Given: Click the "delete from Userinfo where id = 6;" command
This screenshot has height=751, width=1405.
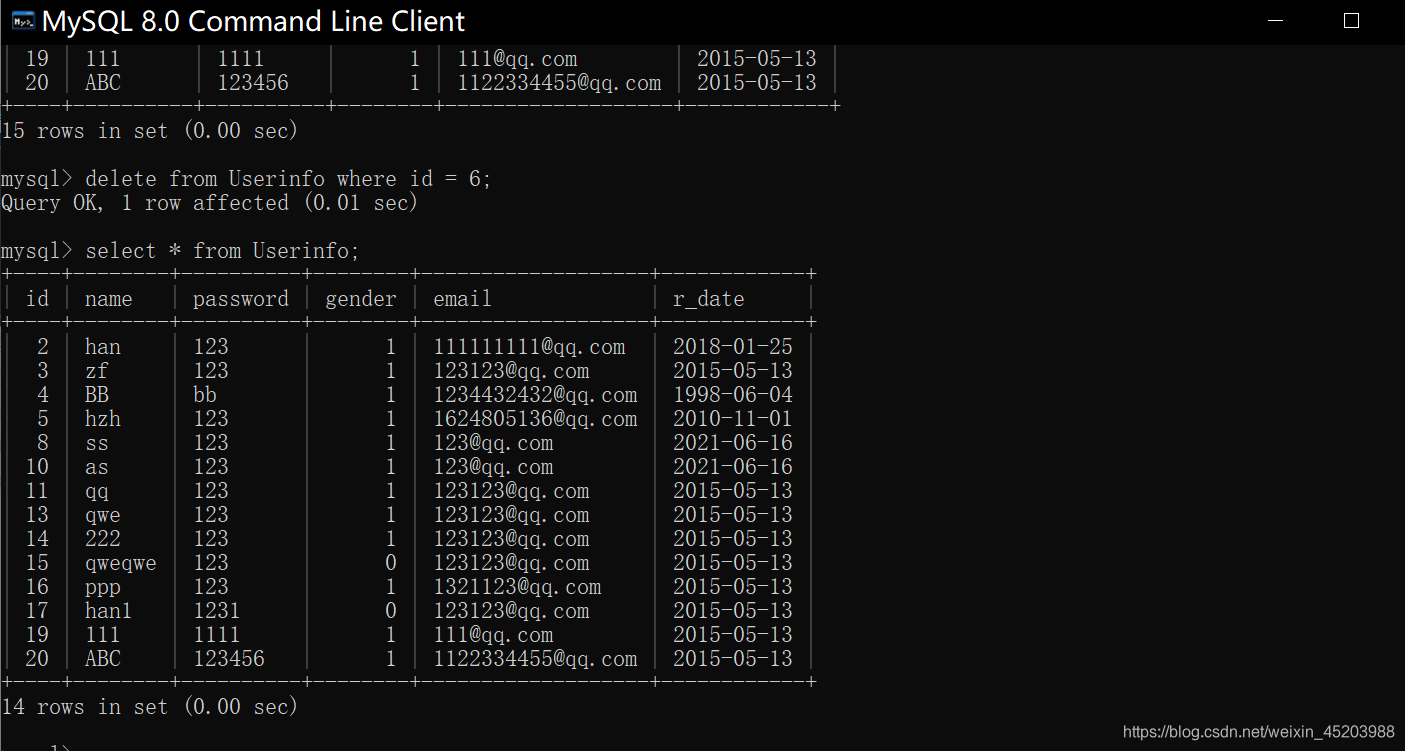Looking at the screenshot, I should click(x=288, y=179).
